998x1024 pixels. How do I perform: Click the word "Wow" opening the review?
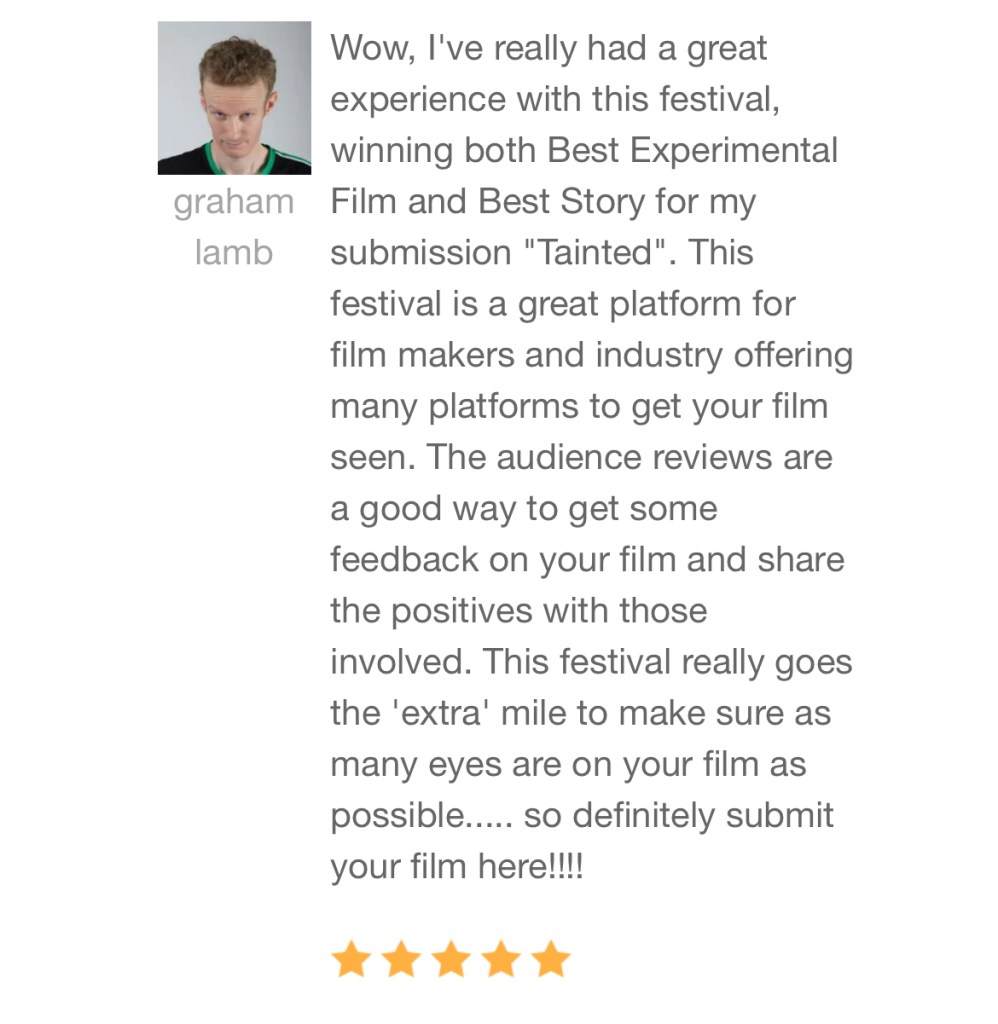(365, 48)
